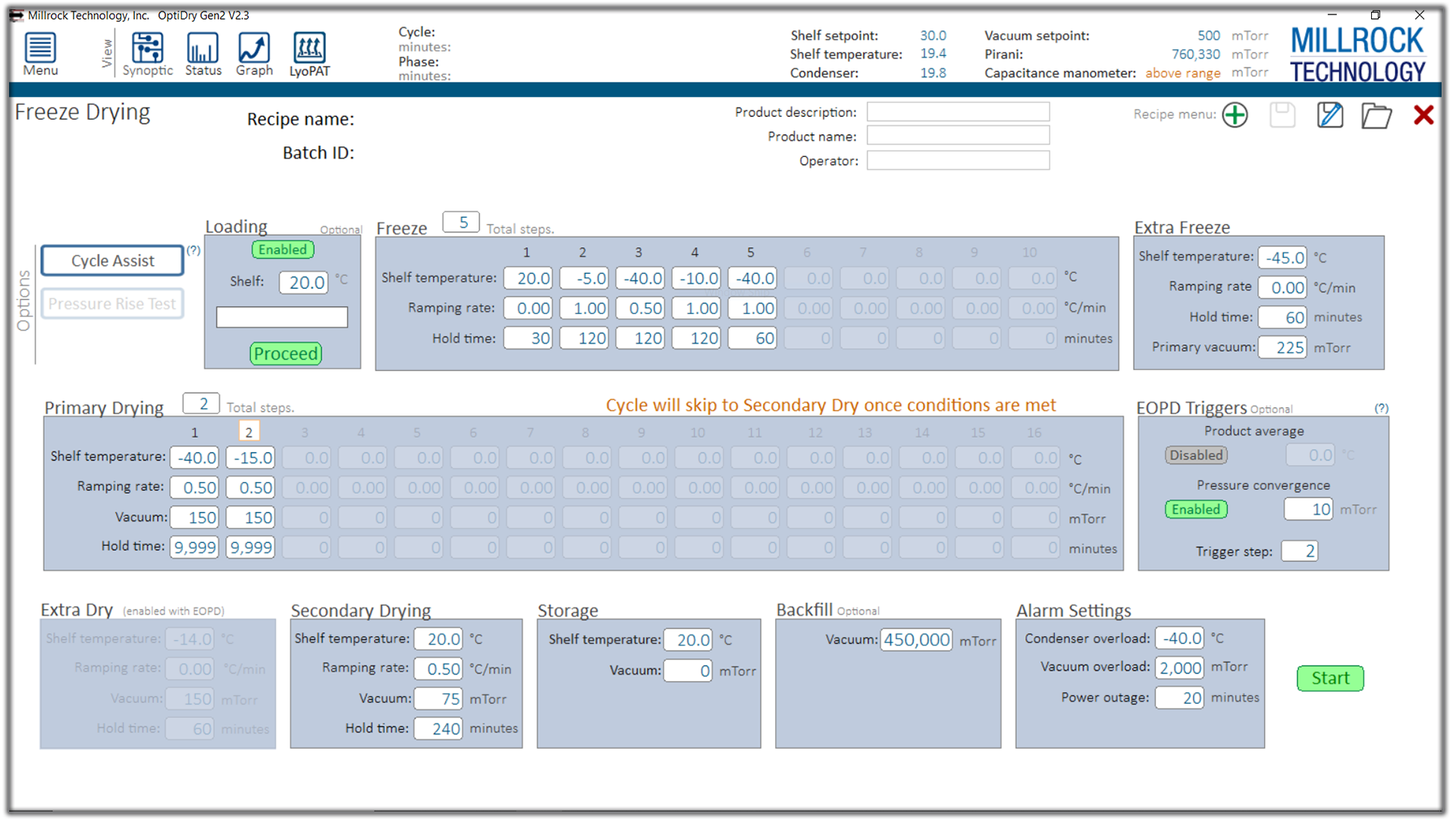Open the Graph view
Image resolution: width=1456 pixels, height=819 pixels.
[254, 54]
